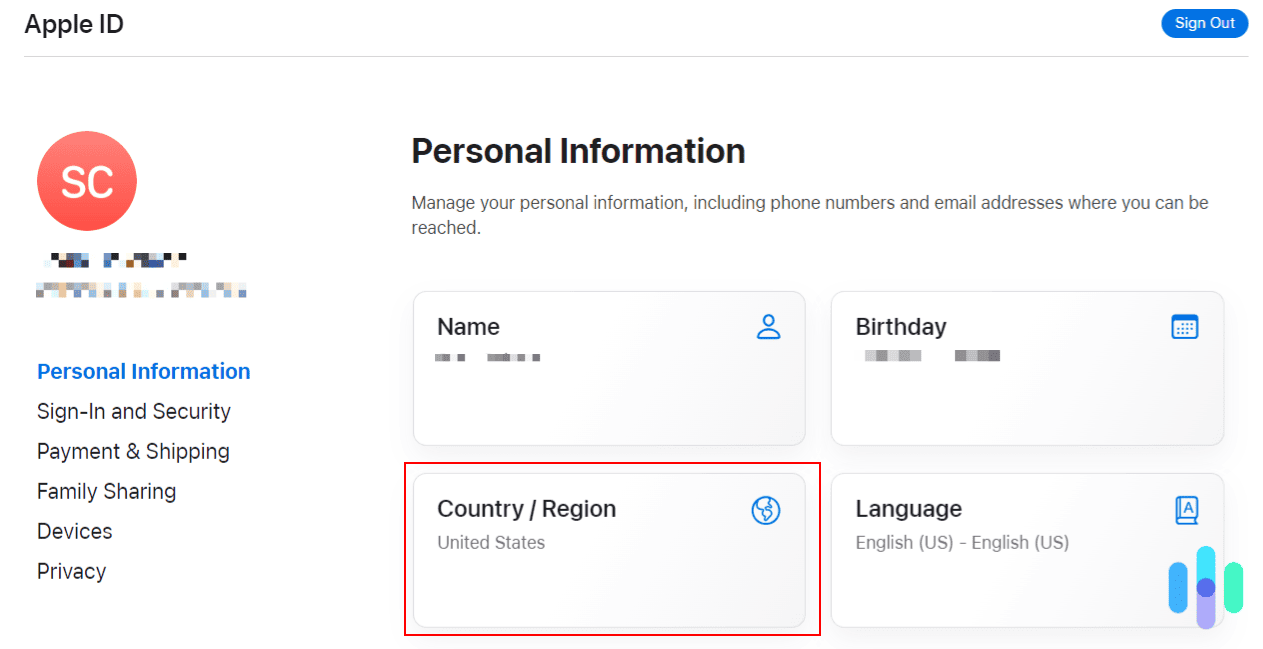Click the globe icon on Country / Region card
The height and width of the screenshot is (649, 1263).
(768, 510)
